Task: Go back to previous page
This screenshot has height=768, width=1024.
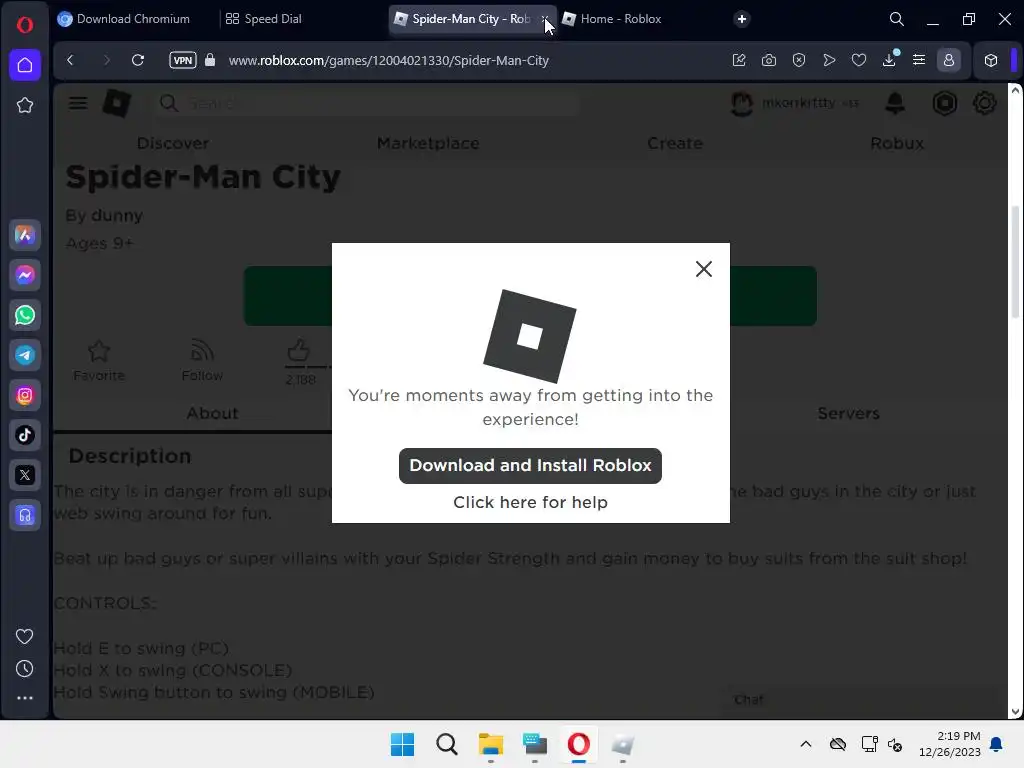Action: (x=71, y=60)
